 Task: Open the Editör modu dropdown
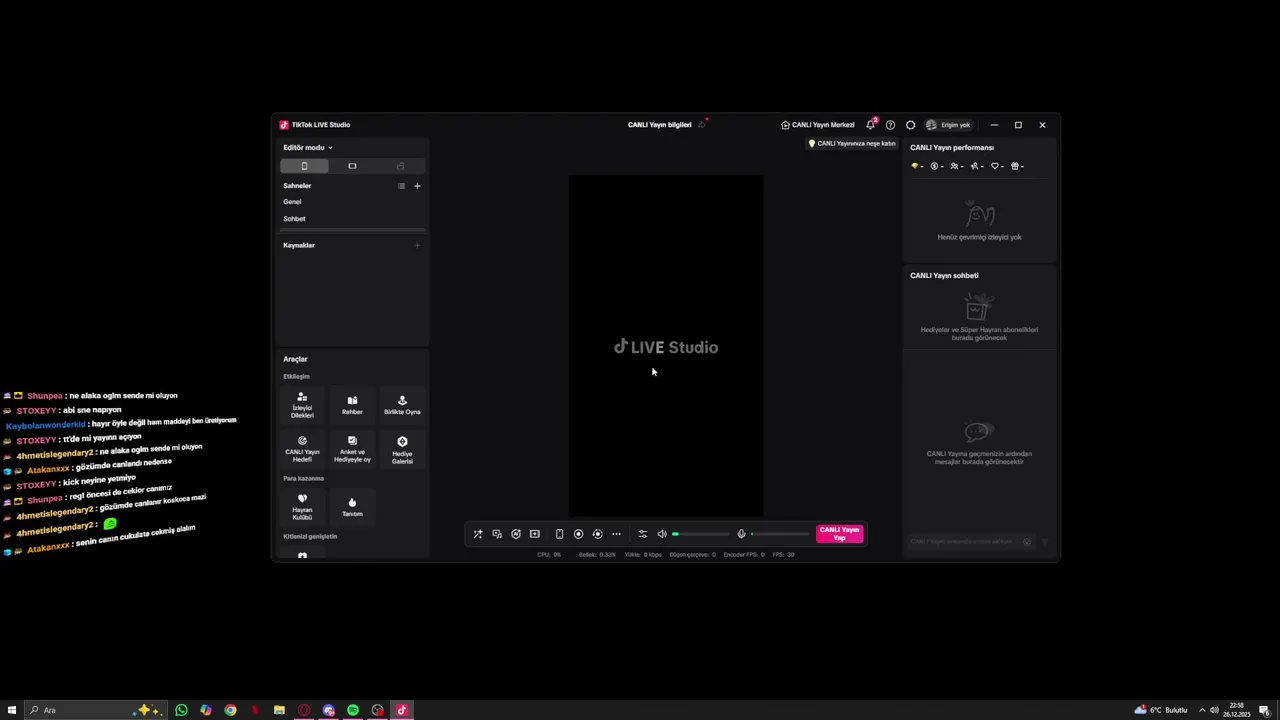pyautogui.click(x=307, y=147)
